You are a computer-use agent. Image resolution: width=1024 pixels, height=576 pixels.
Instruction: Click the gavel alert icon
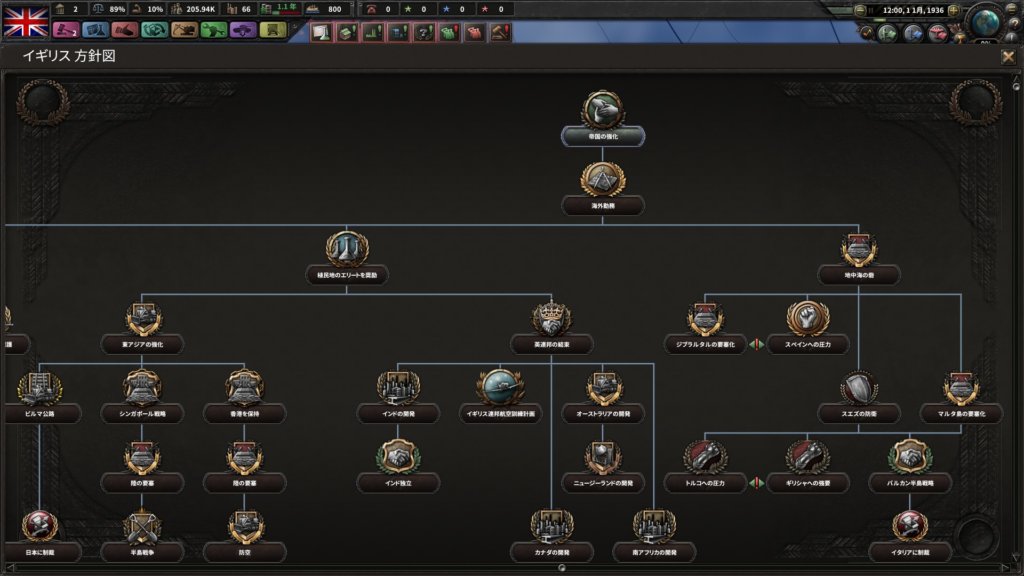tap(500, 32)
